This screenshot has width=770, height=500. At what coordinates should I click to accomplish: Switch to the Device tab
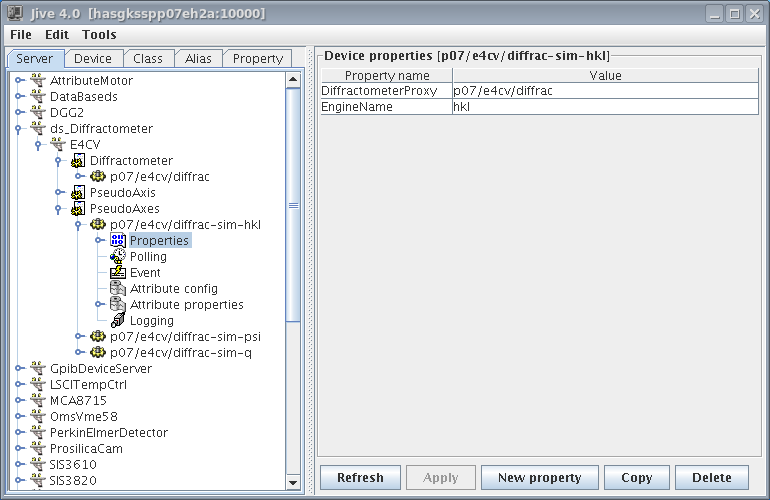(93, 58)
